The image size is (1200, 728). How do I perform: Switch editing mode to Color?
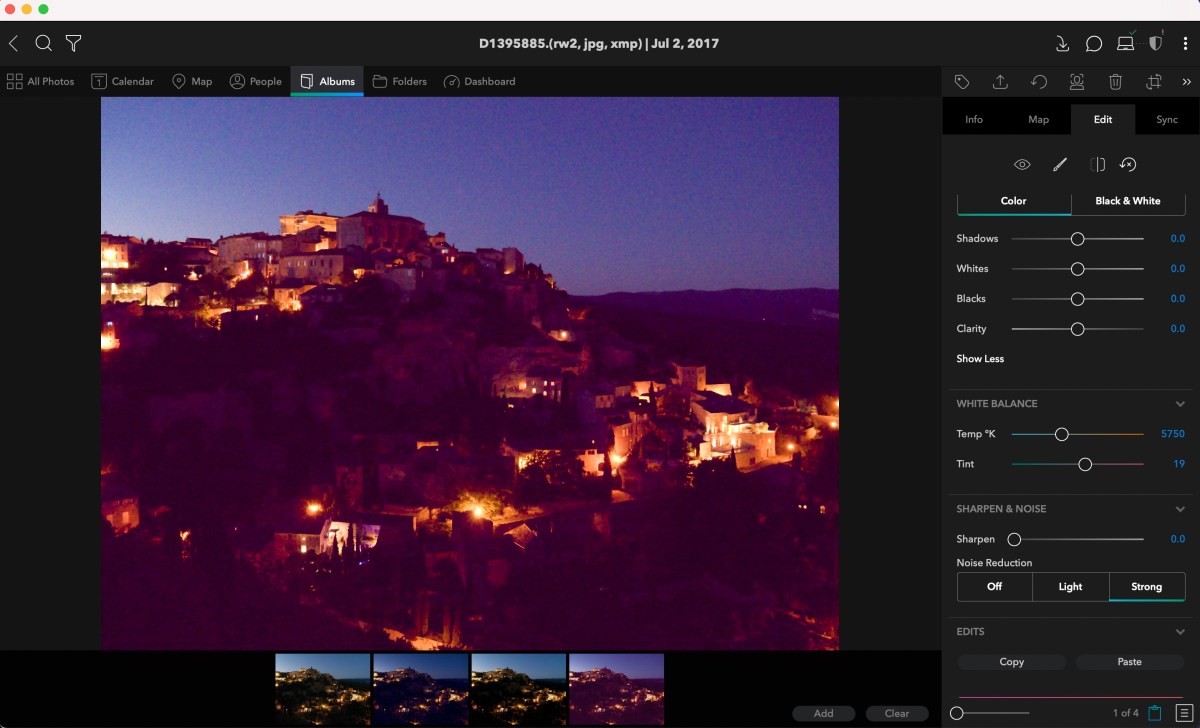click(x=1014, y=201)
